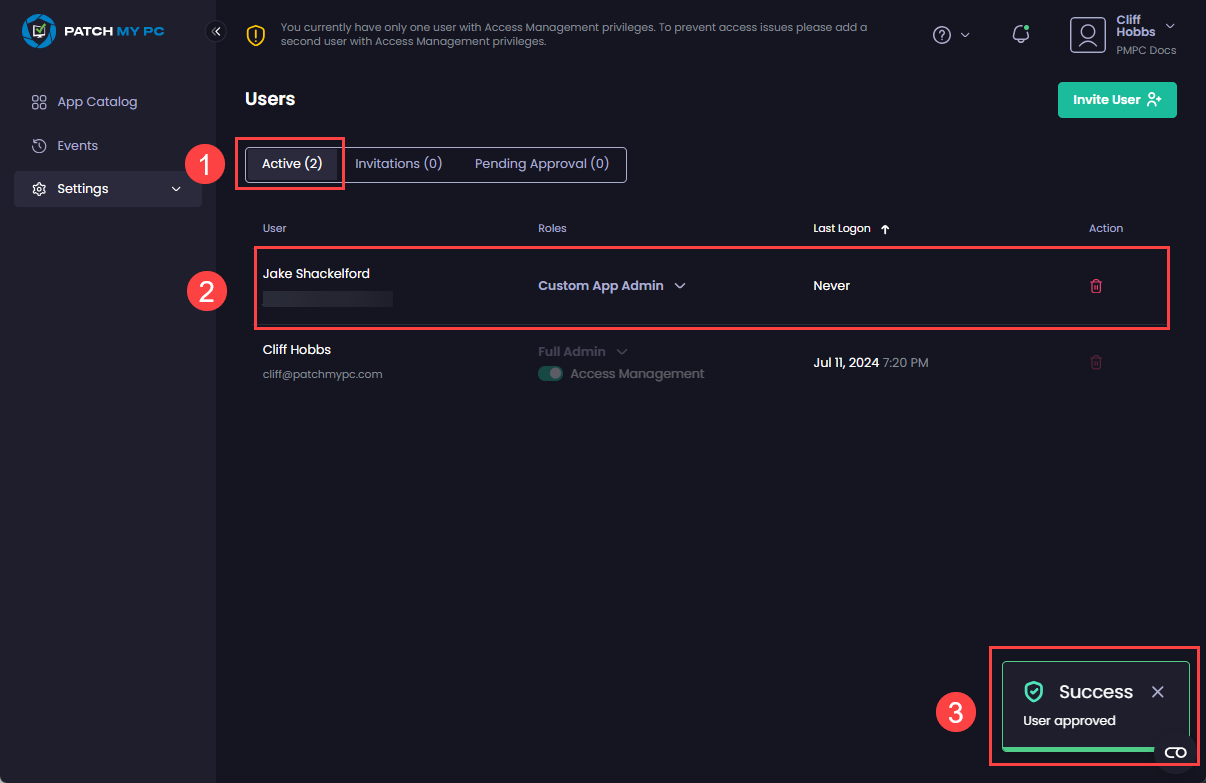The height and width of the screenshot is (783, 1206).
Task: Click the Patch My PC logo
Action: point(93,31)
